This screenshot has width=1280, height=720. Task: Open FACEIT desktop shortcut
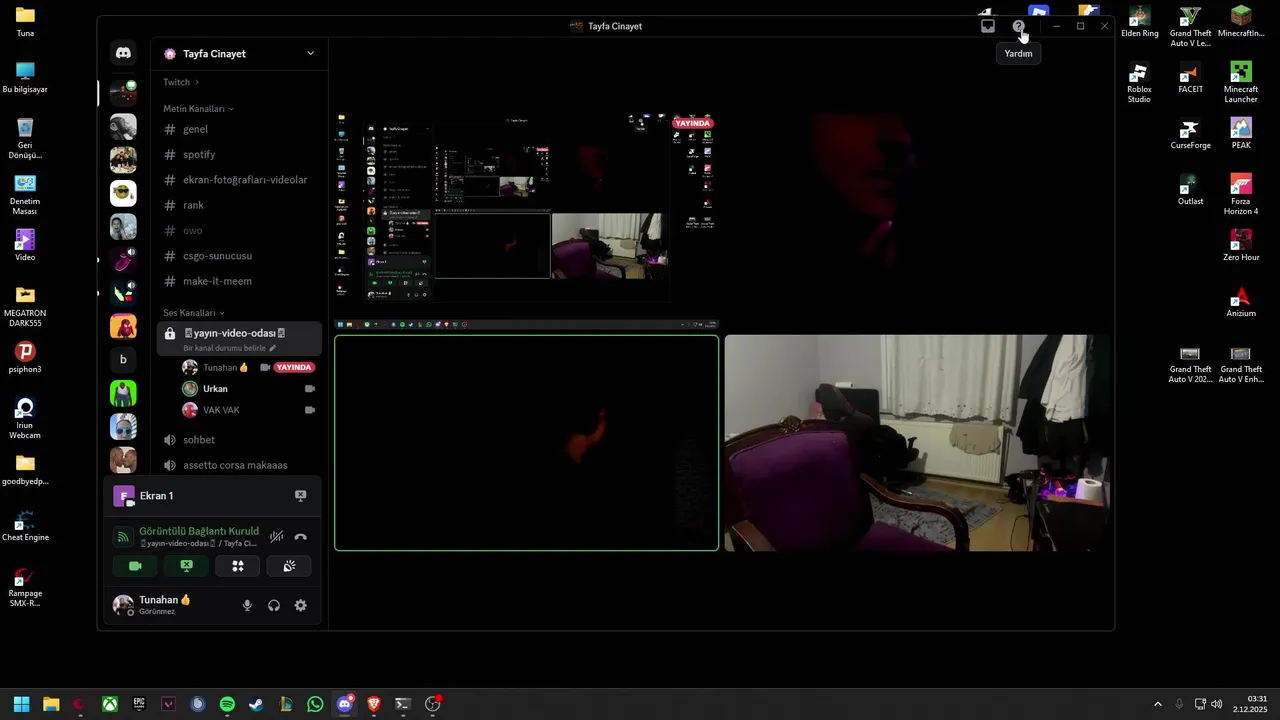(x=1190, y=78)
